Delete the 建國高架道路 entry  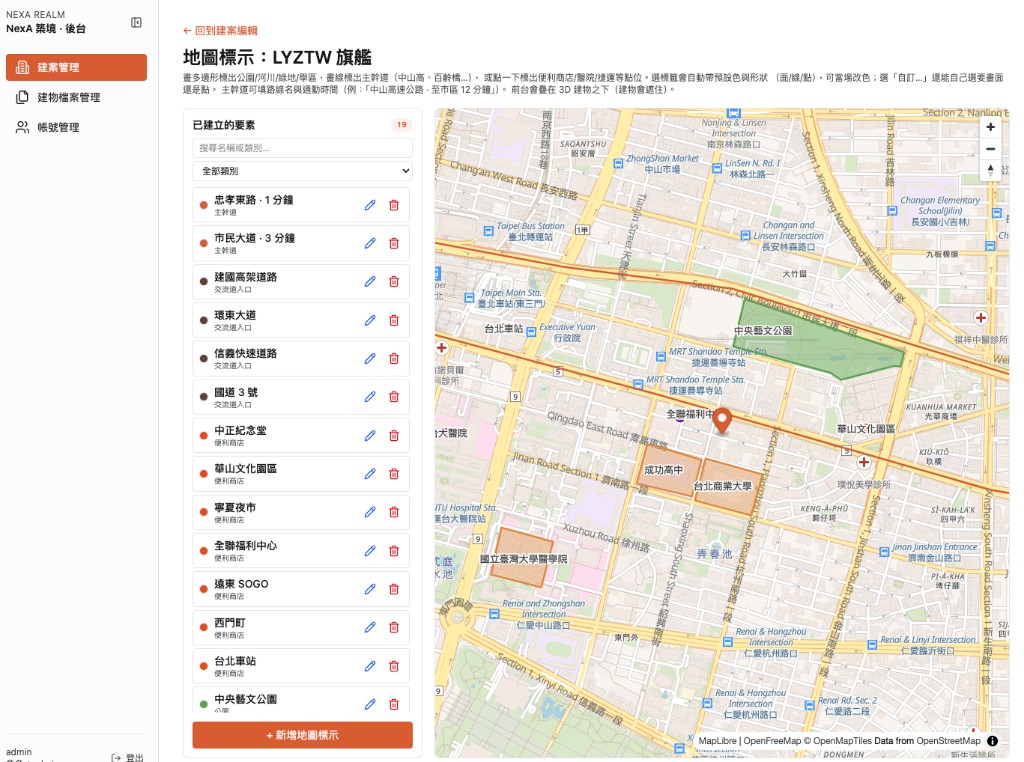394,281
